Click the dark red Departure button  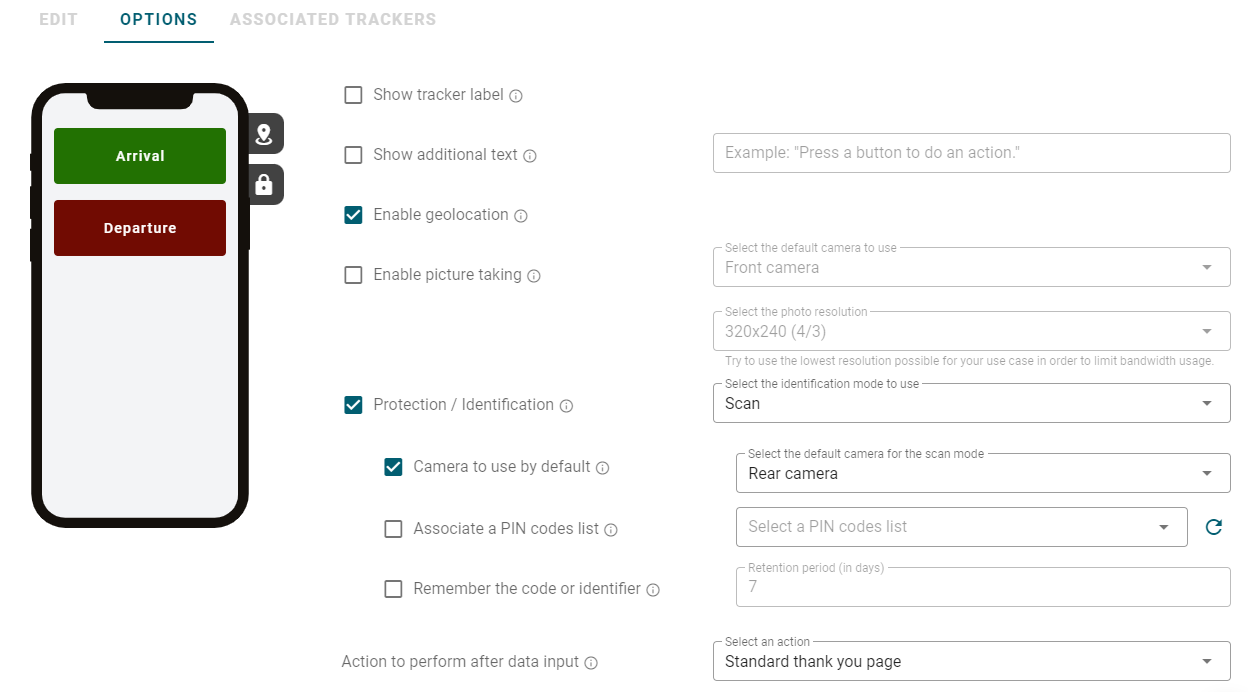pos(140,228)
